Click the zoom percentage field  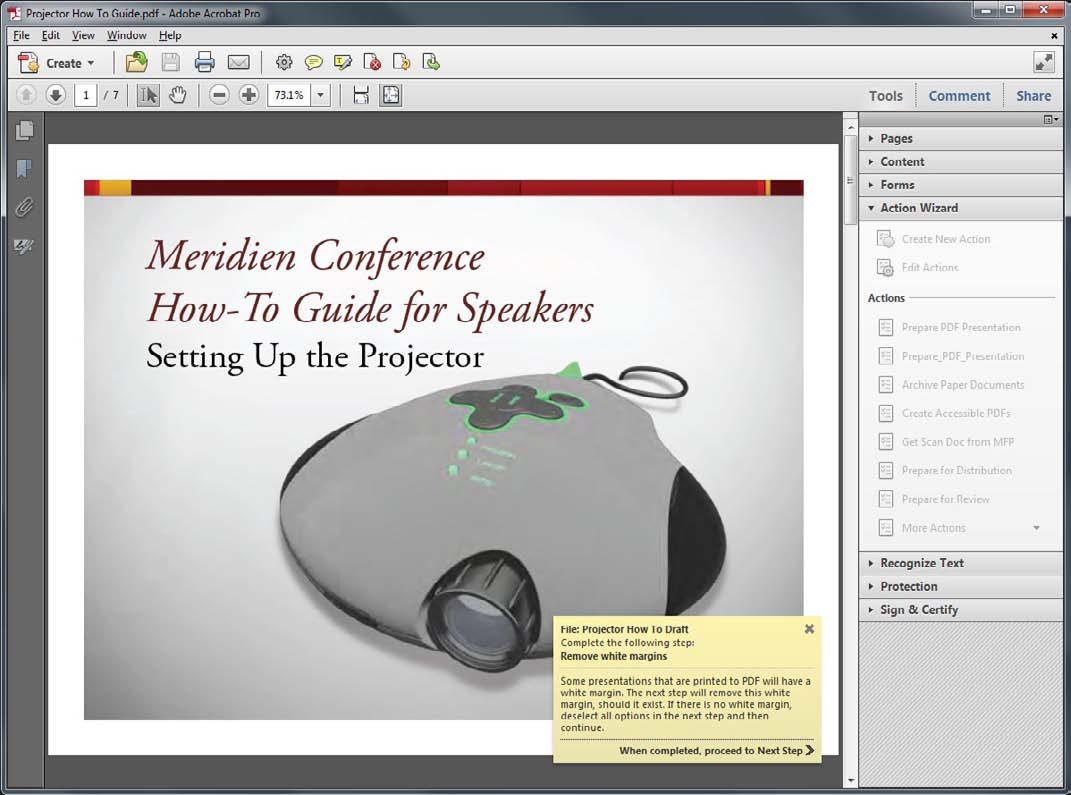tap(290, 95)
